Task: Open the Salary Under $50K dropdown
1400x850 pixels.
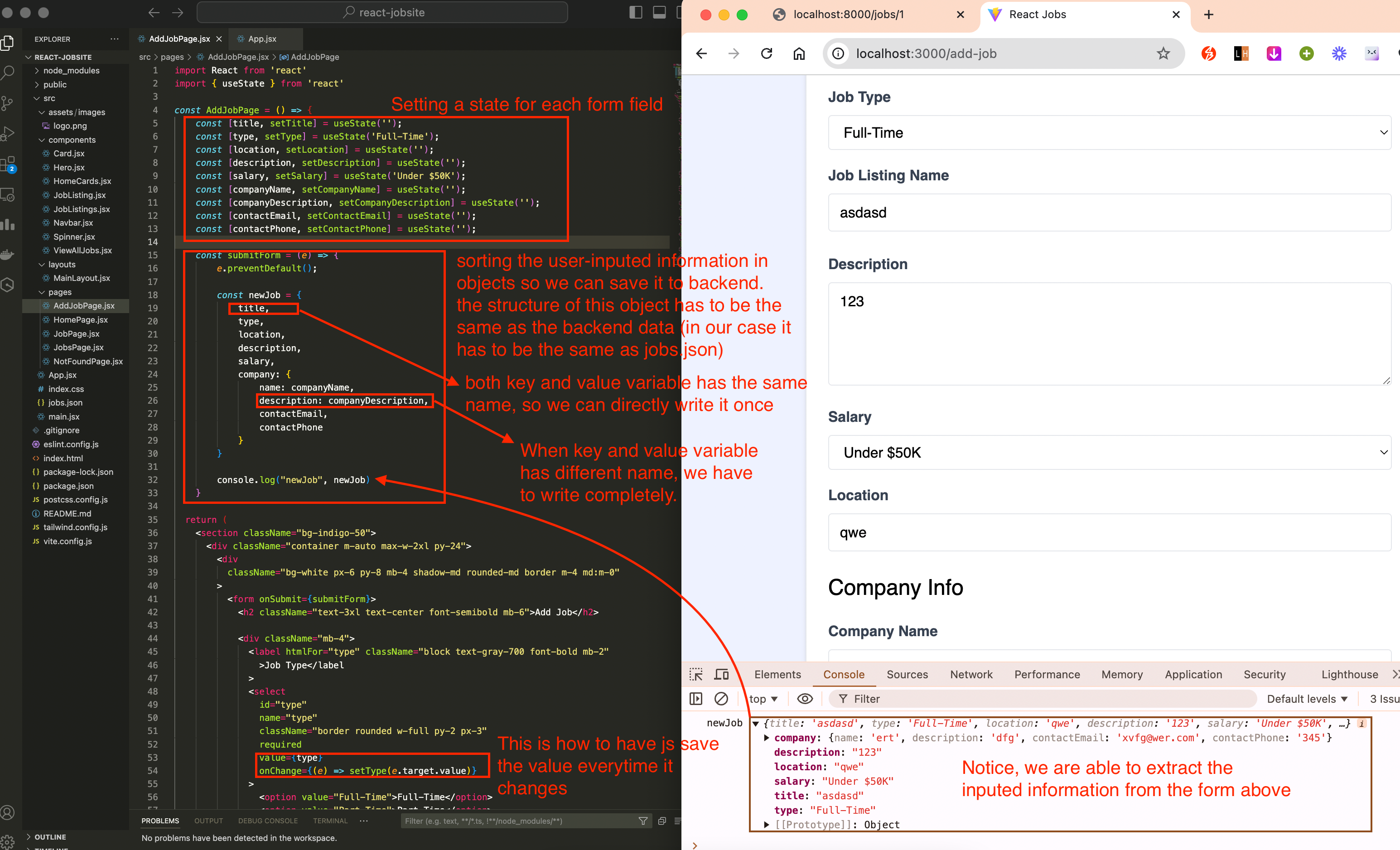Action: click(x=1110, y=452)
